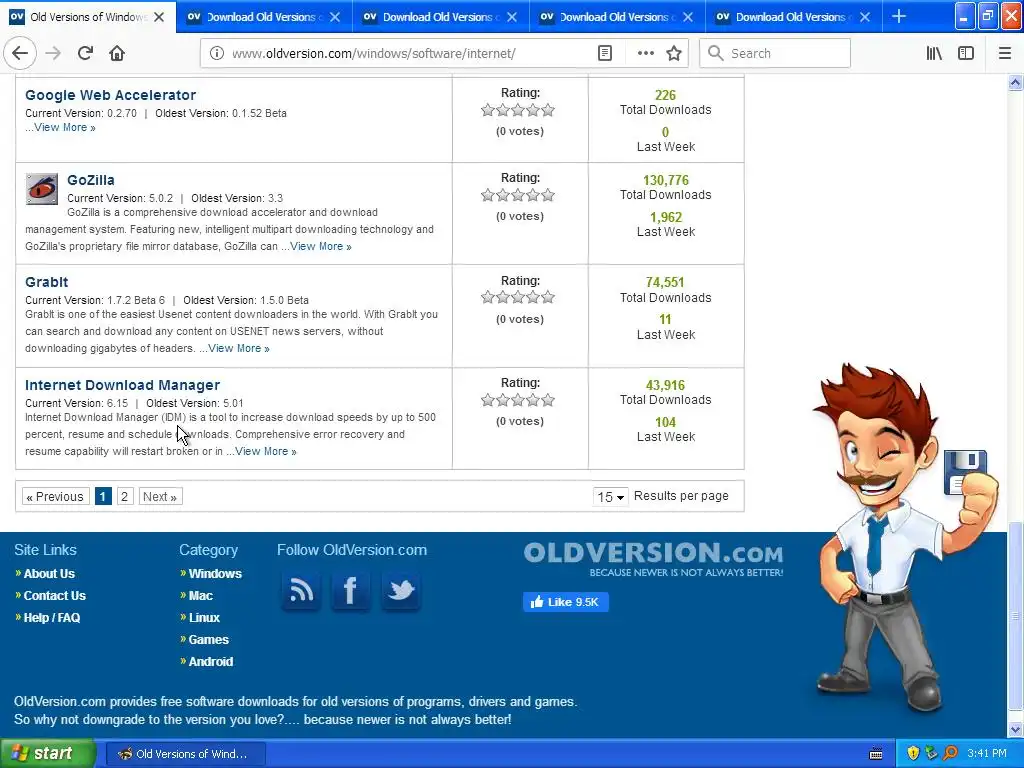This screenshot has width=1024, height=768.
Task: Open the RSS feed icon in footer
Action: pyautogui.click(x=301, y=590)
